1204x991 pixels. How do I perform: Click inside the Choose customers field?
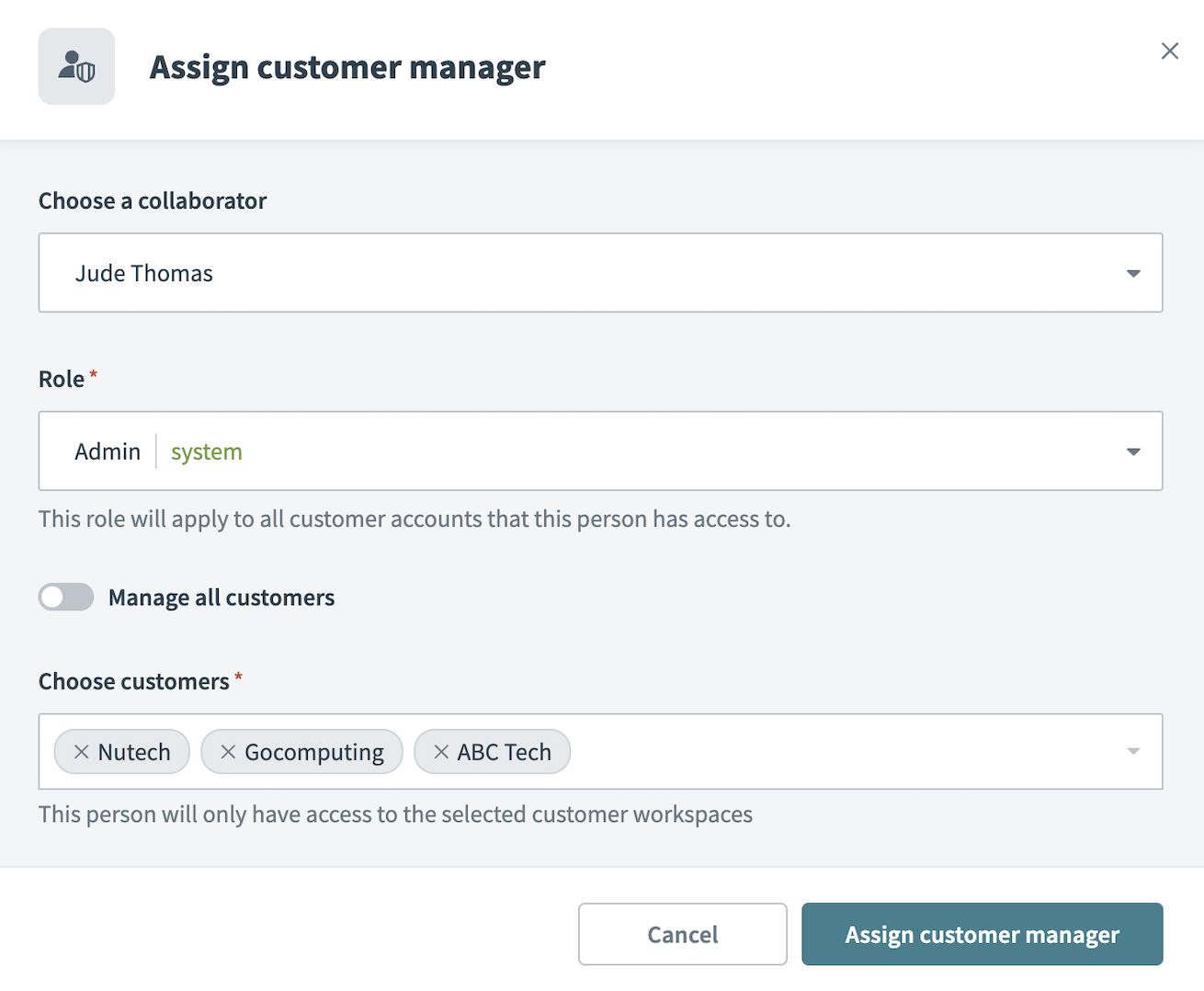[x=781, y=751]
